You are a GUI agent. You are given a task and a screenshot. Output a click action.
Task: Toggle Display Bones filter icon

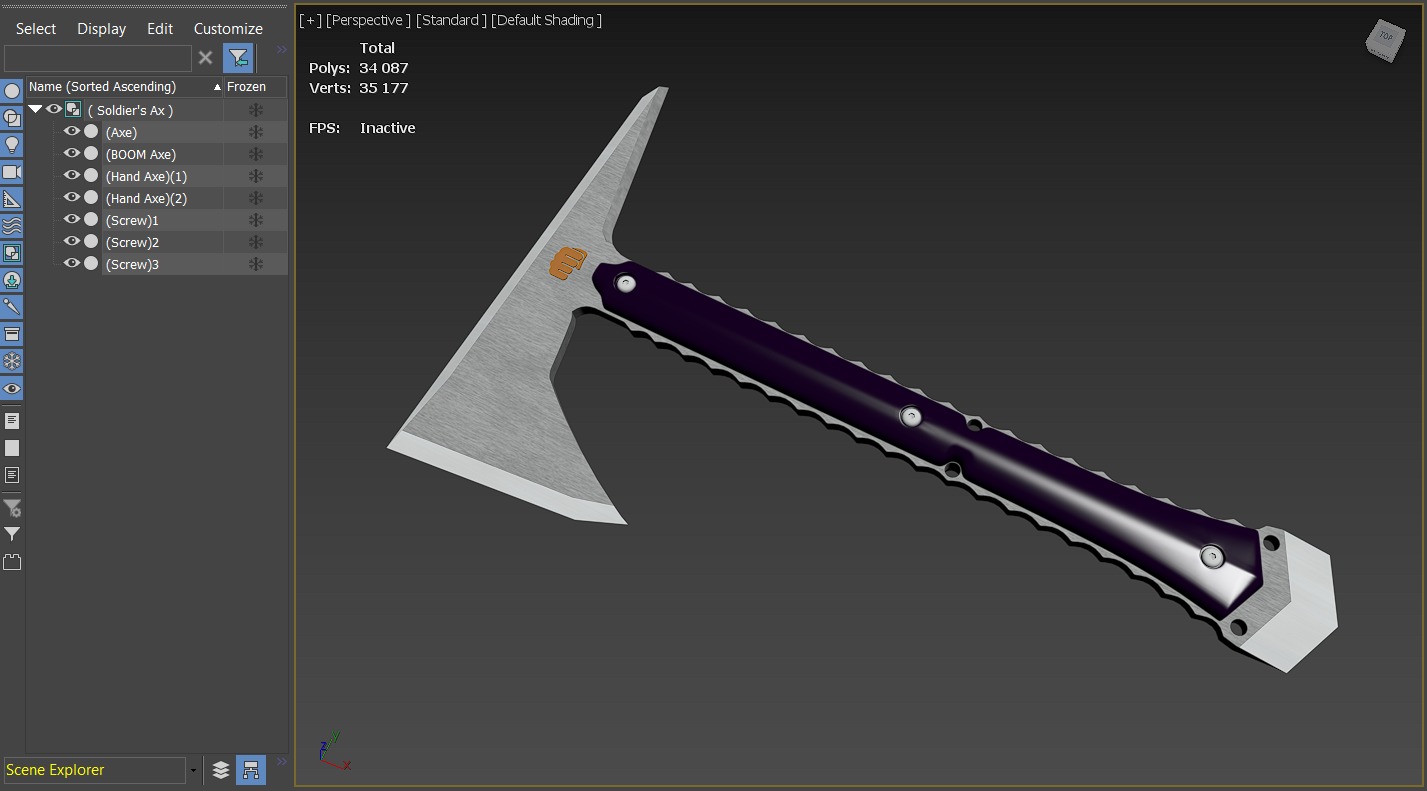coord(12,307)
